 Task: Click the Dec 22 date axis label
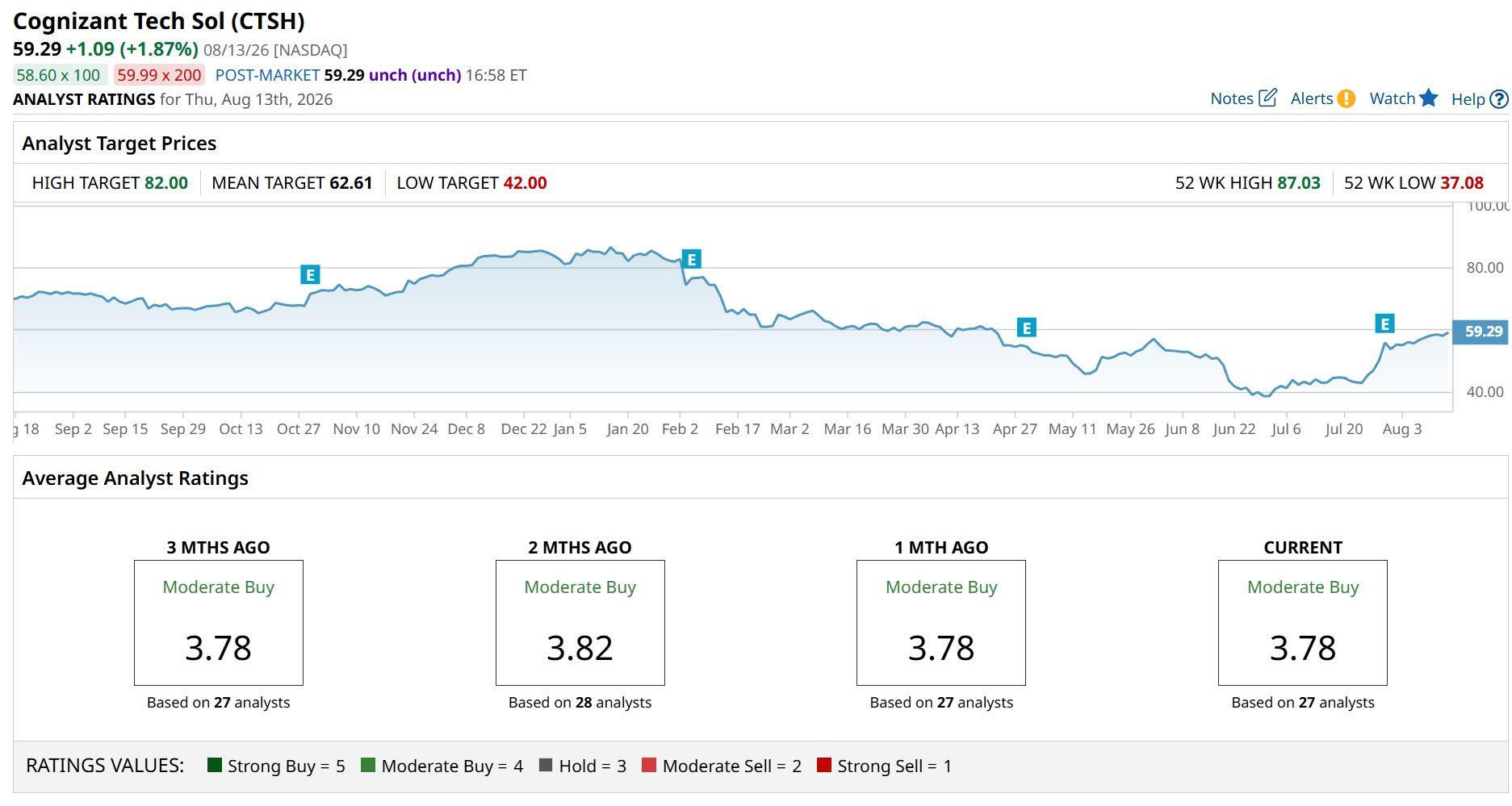click(x=524, y=429)
